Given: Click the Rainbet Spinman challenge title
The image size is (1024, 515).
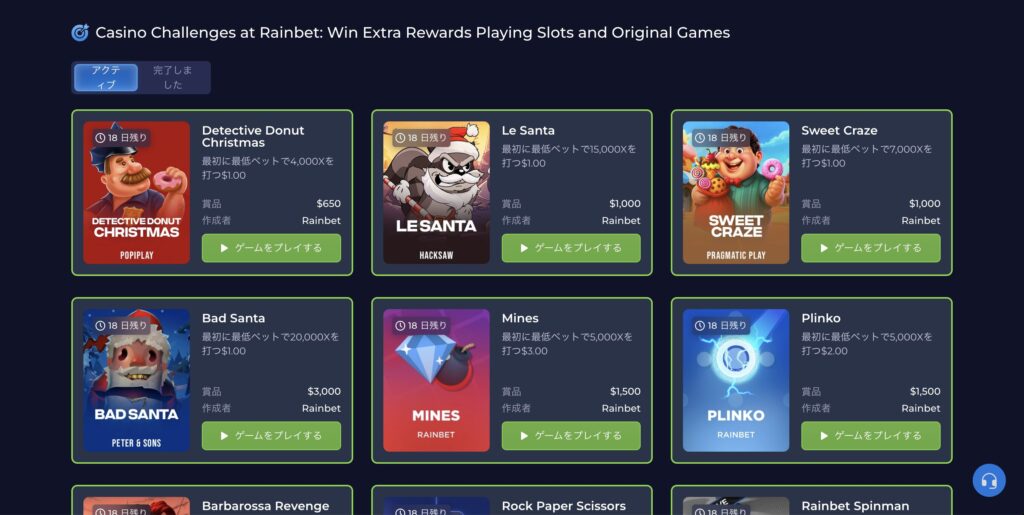Looking at the screenshot, I should (x=855, y=506).
